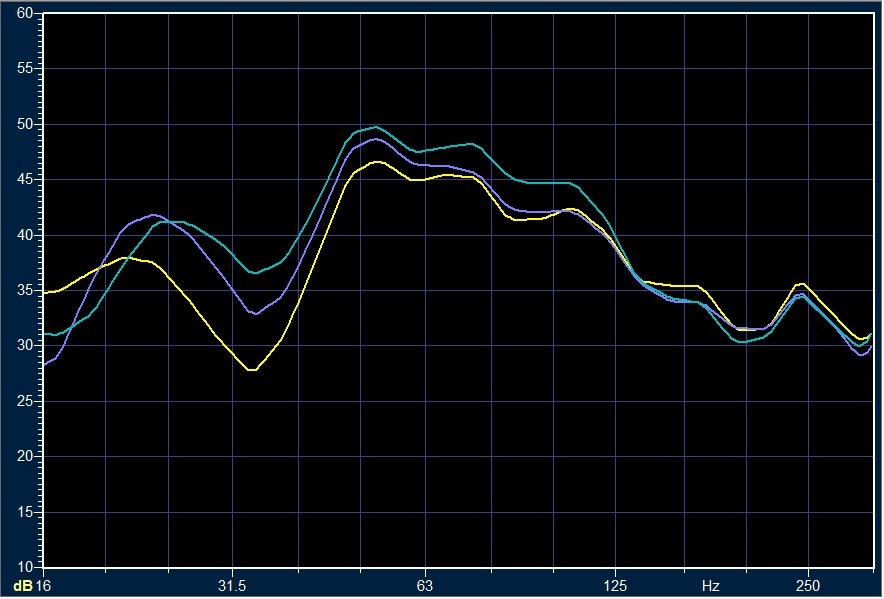This screenshot has height=599, width=884.
Task: Click the 31.5 frequency axis label
Action: (232, 586)
